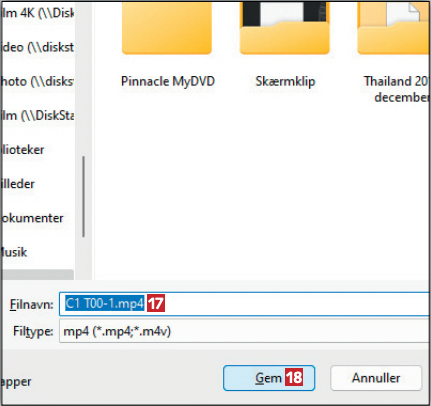Image resolution: width=431 pixels, height=406 pixels.
Task: Click the Gem save button
Action: tap(269, 378)
